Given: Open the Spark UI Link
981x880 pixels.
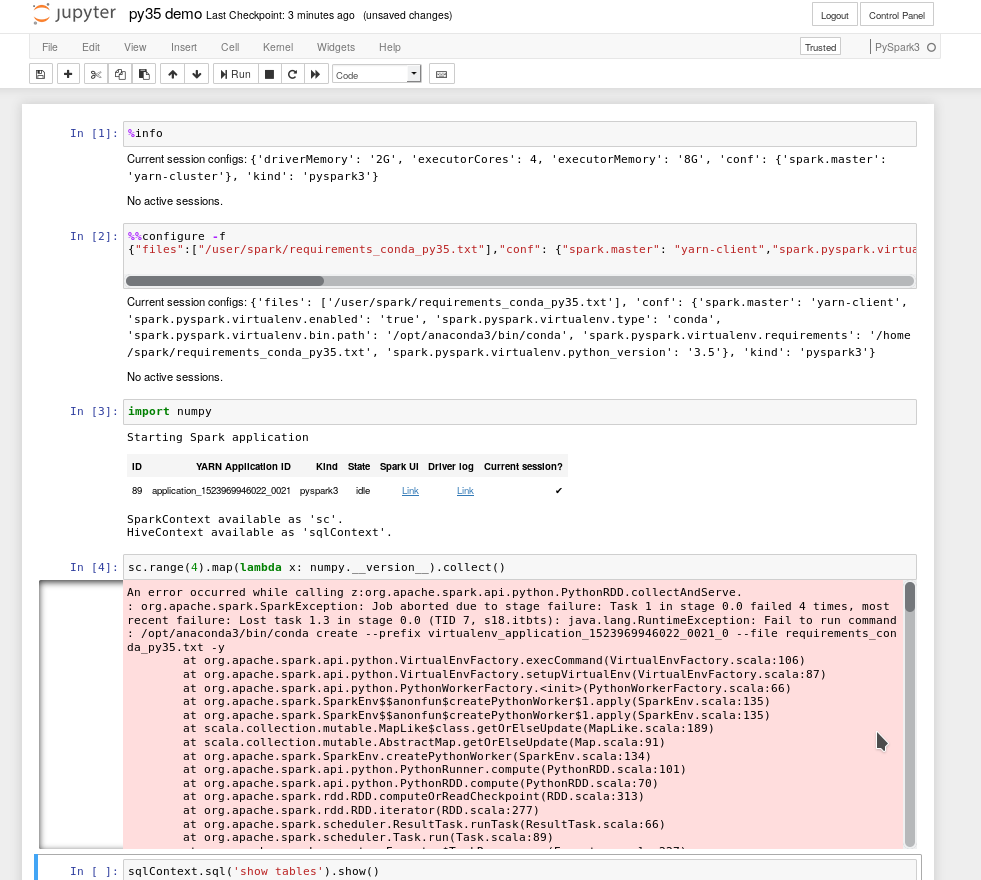Looking at the screenshot, I should pyautogui.click(x=410, y=490).
